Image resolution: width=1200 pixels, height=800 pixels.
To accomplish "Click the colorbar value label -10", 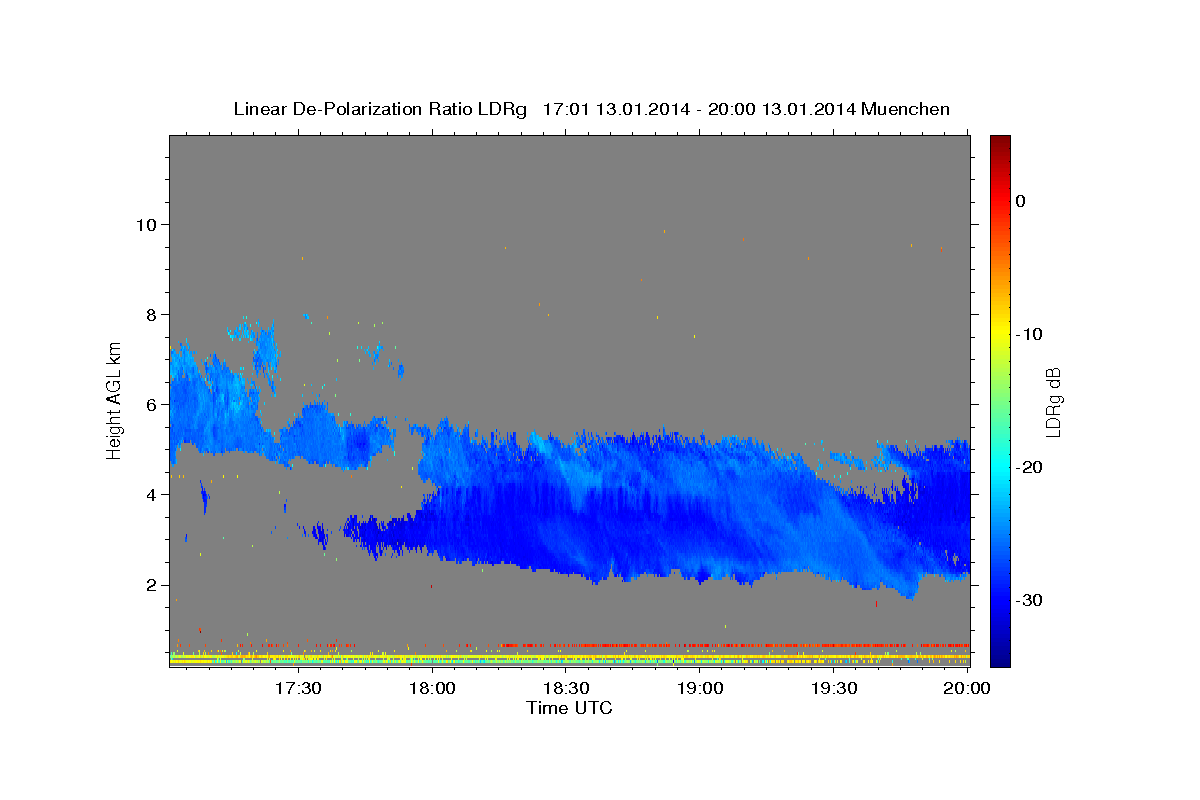I will [x=1028, y=334].
